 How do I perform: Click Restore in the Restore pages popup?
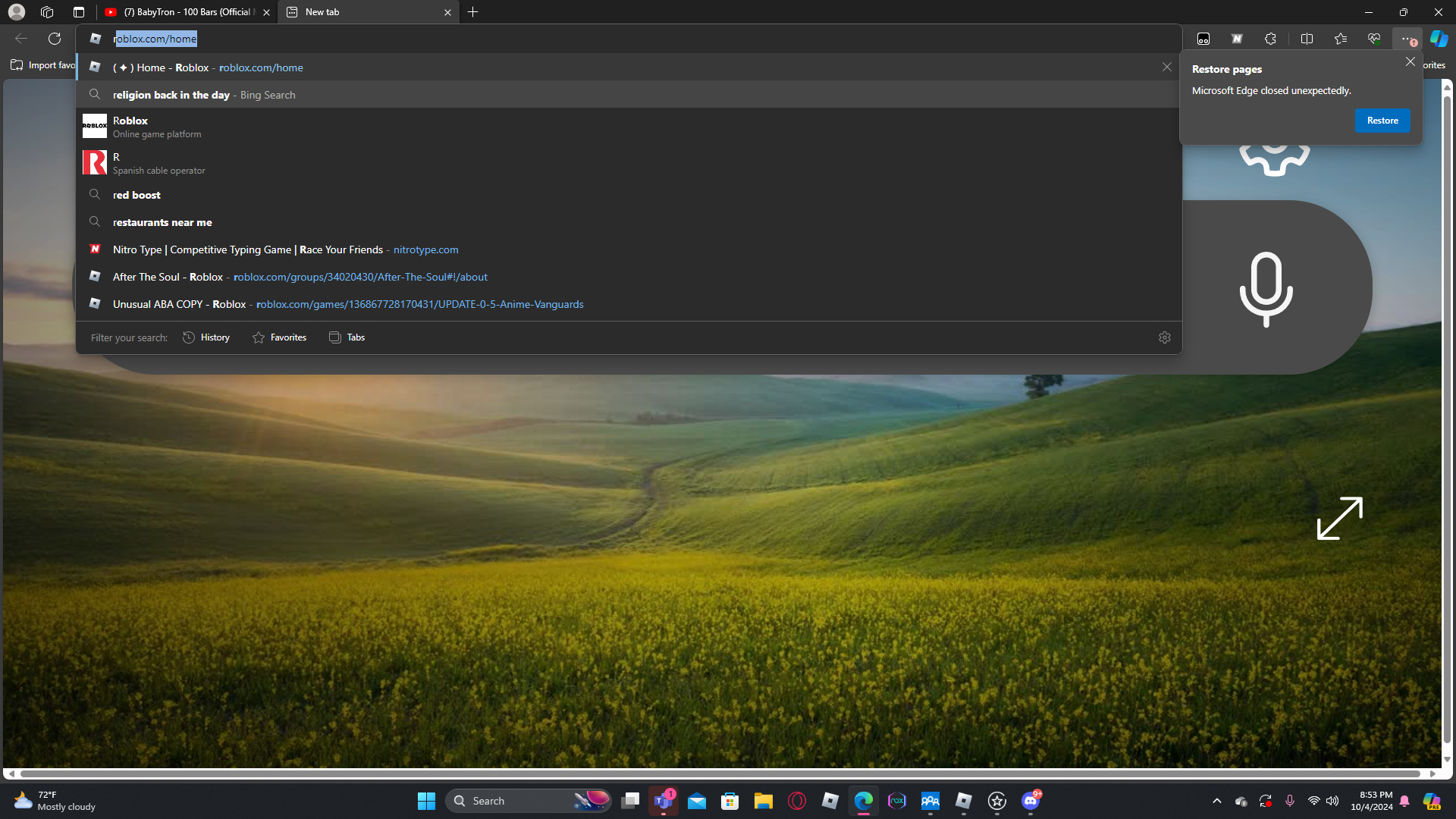pos(1382,121)
